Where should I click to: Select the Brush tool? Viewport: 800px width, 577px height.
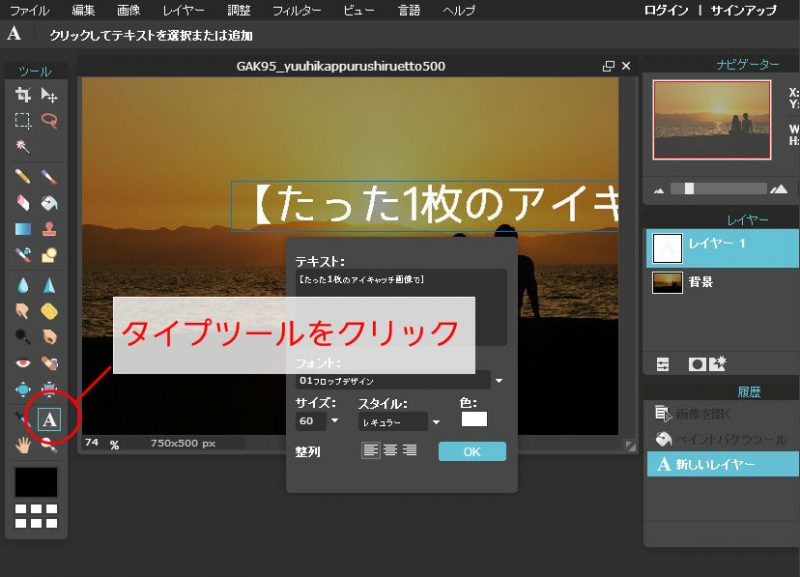tap(49, 177)
